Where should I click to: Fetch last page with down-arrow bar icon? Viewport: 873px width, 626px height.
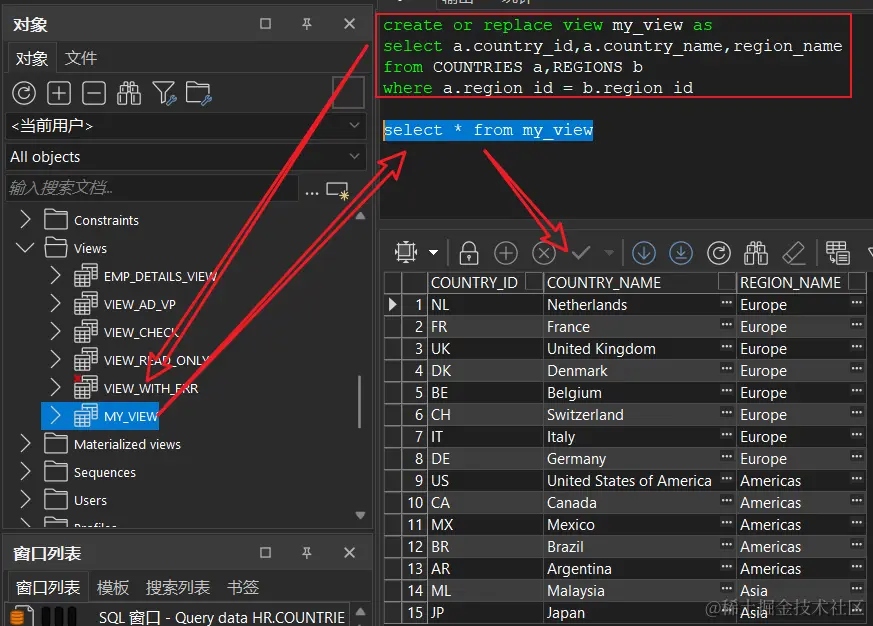[x=681, y=253]
